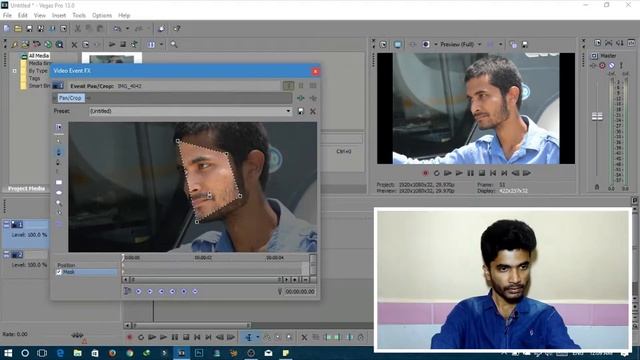Click the main timeline horizontal scrollbar
The image size is (640, 360).
point(191,325)
